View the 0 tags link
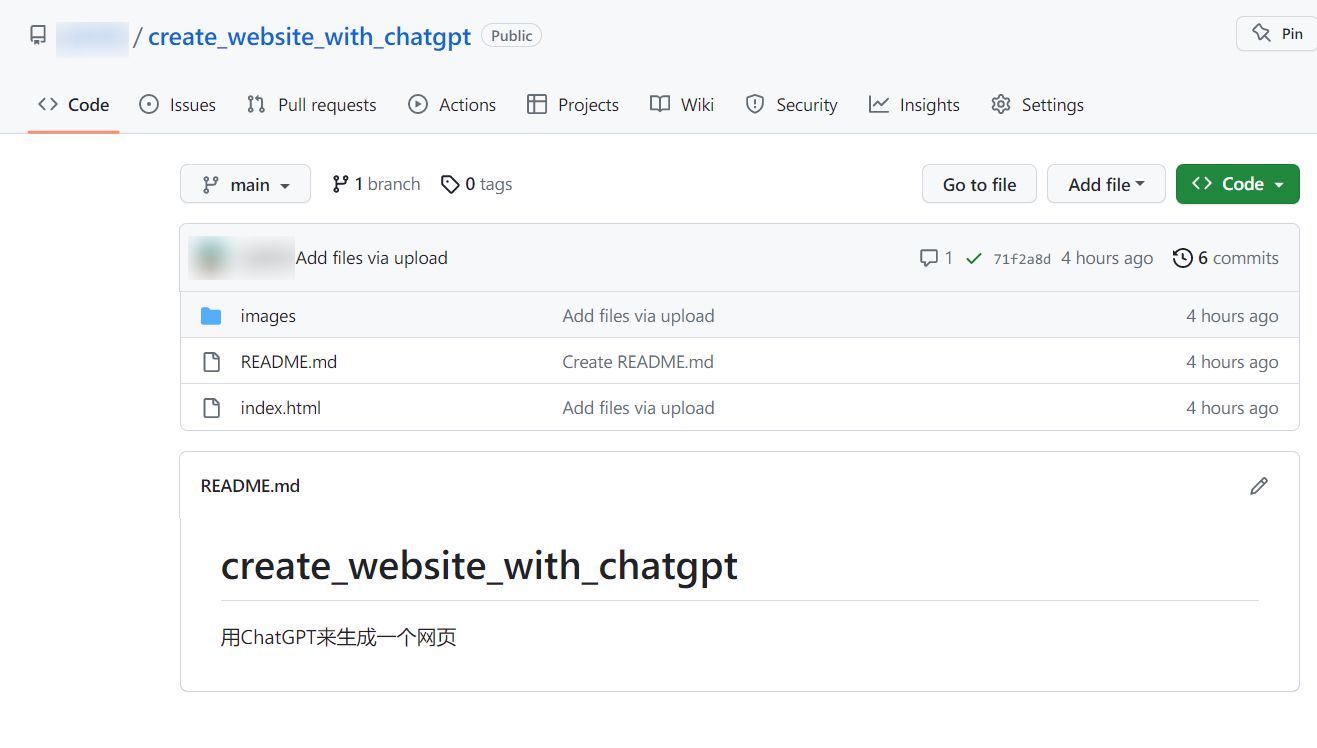The height and width of the screenshot is (748, 1317). tap(476, 184)
